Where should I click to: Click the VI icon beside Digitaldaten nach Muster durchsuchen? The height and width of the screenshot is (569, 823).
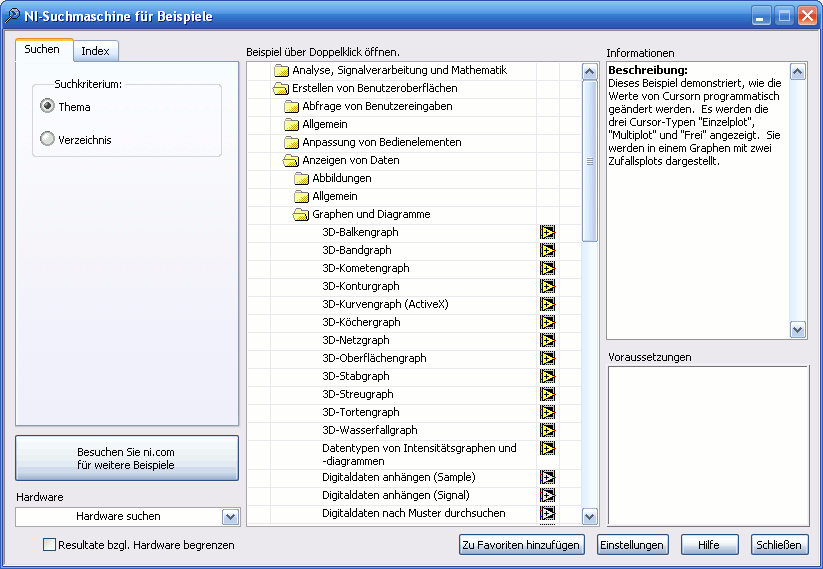click(547, 513)
